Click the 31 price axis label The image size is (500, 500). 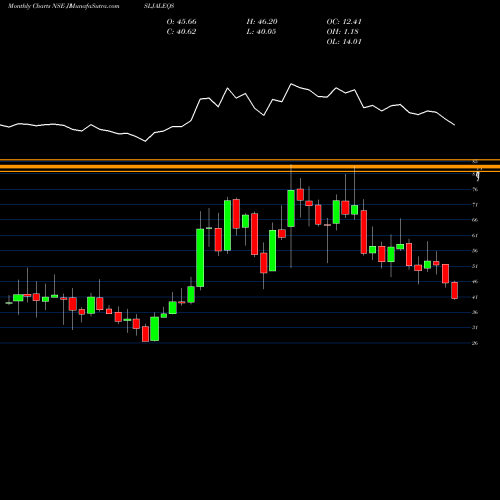[x=475, y=328]
